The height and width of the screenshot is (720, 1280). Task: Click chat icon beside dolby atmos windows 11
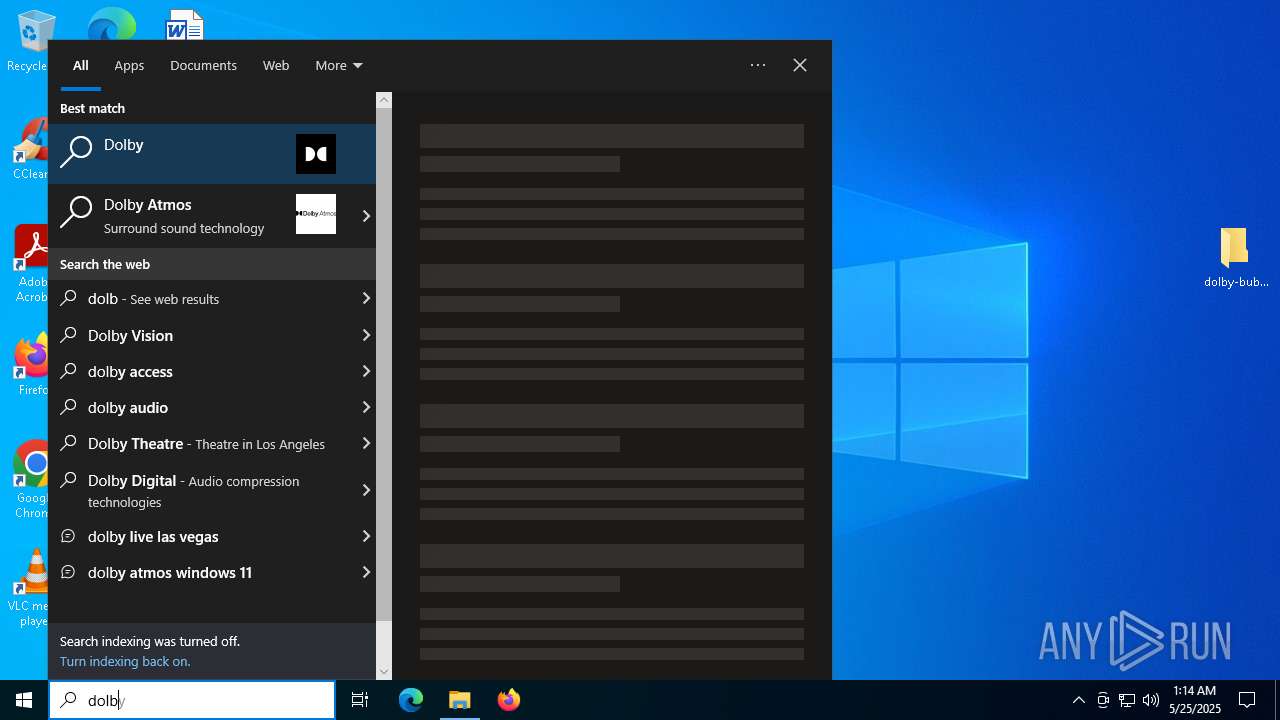(x=68, y=572)
